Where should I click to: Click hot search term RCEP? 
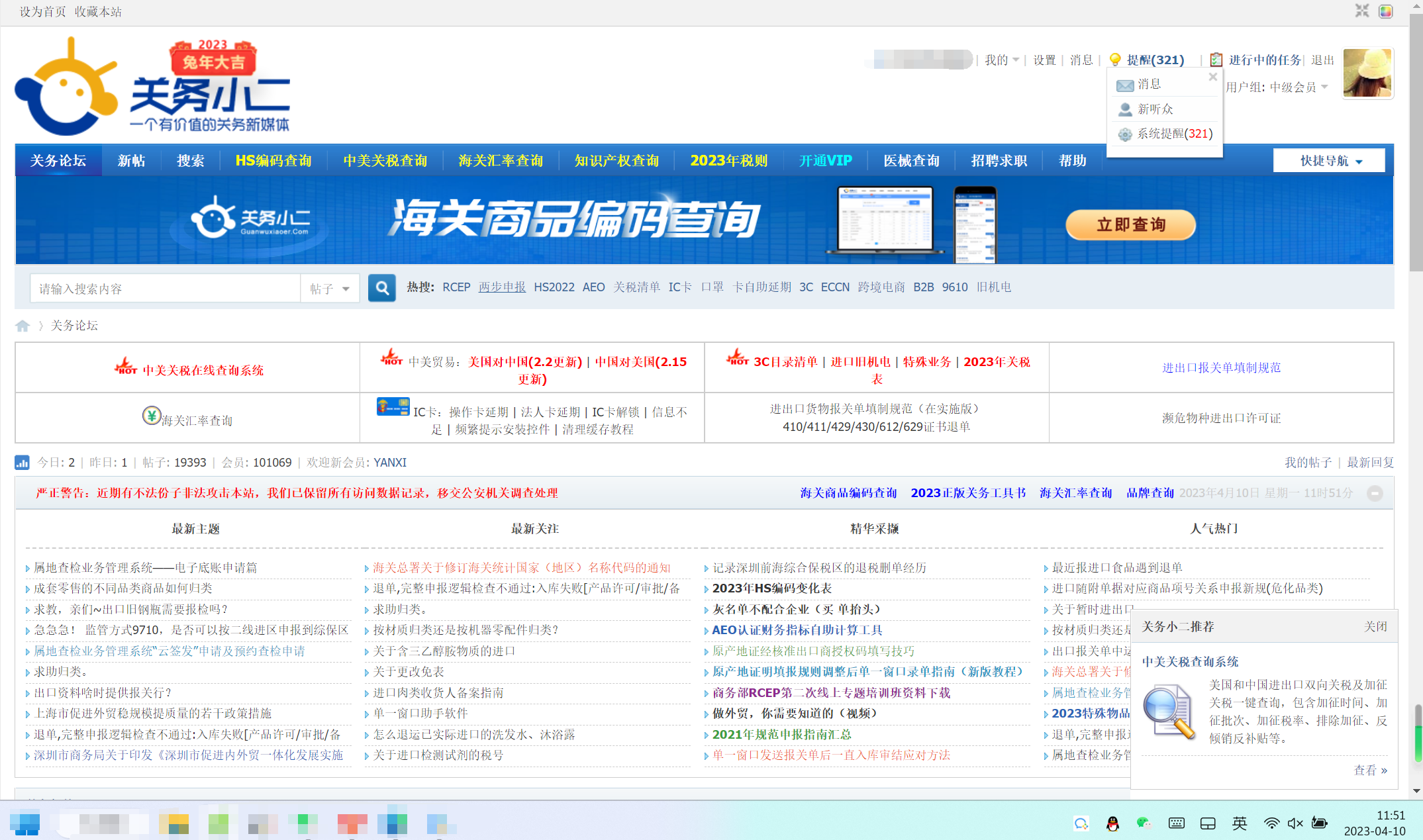tap(456, 287)
